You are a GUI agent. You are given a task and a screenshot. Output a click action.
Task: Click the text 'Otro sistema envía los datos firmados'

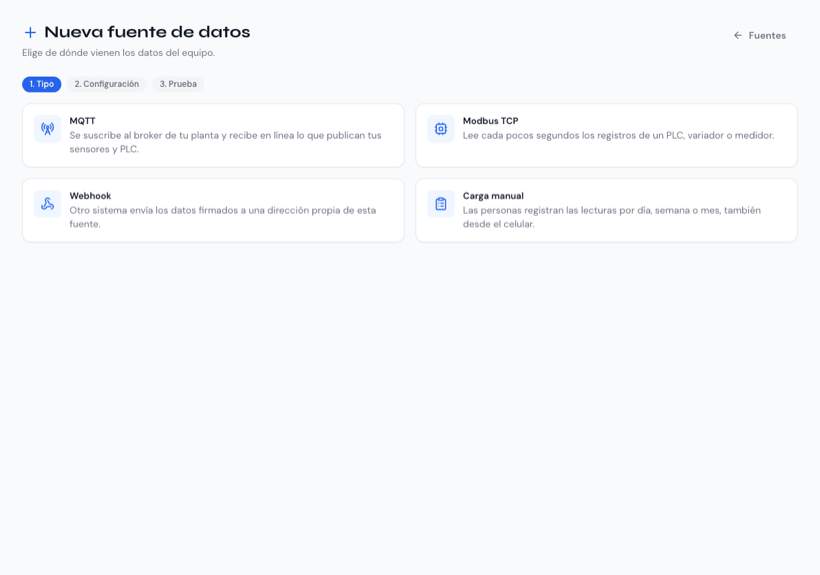(154, 210)
